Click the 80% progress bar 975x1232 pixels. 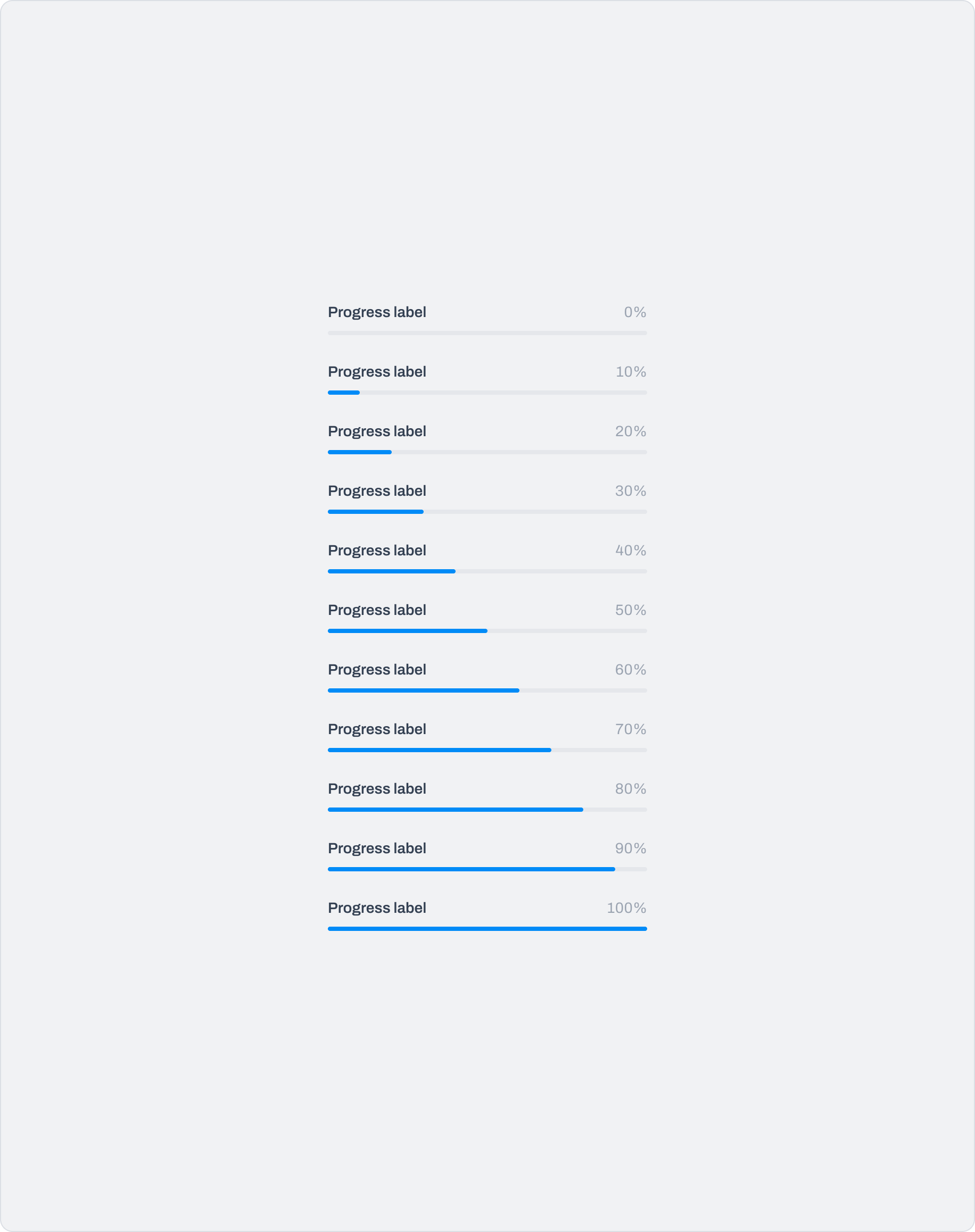coord(487,810)
